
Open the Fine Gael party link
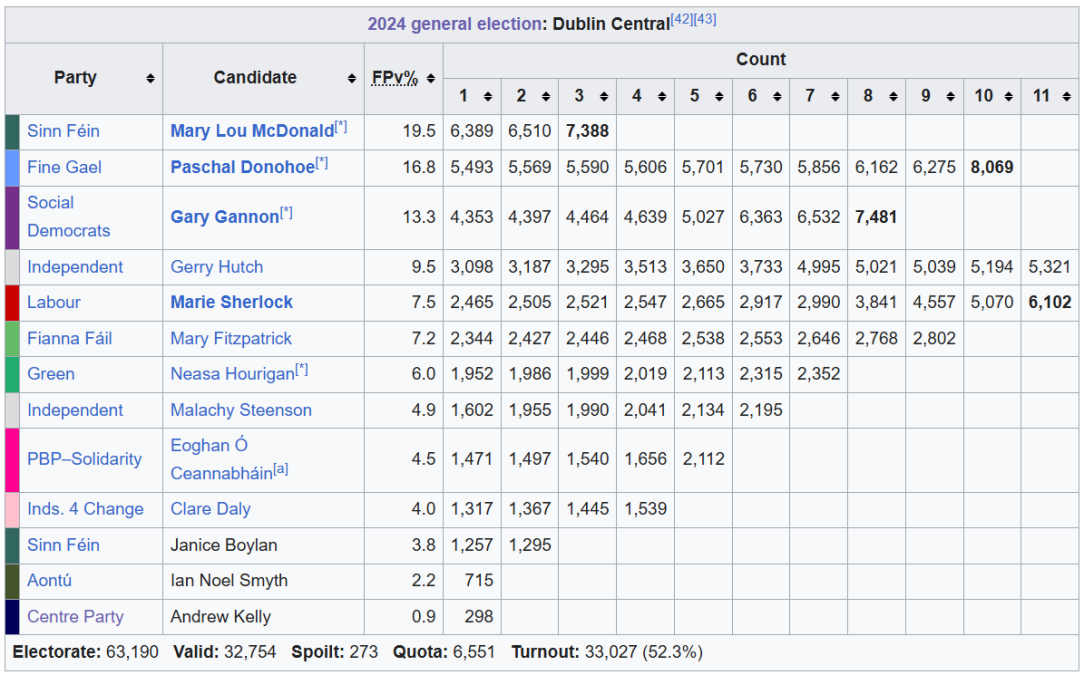(64, 167)
